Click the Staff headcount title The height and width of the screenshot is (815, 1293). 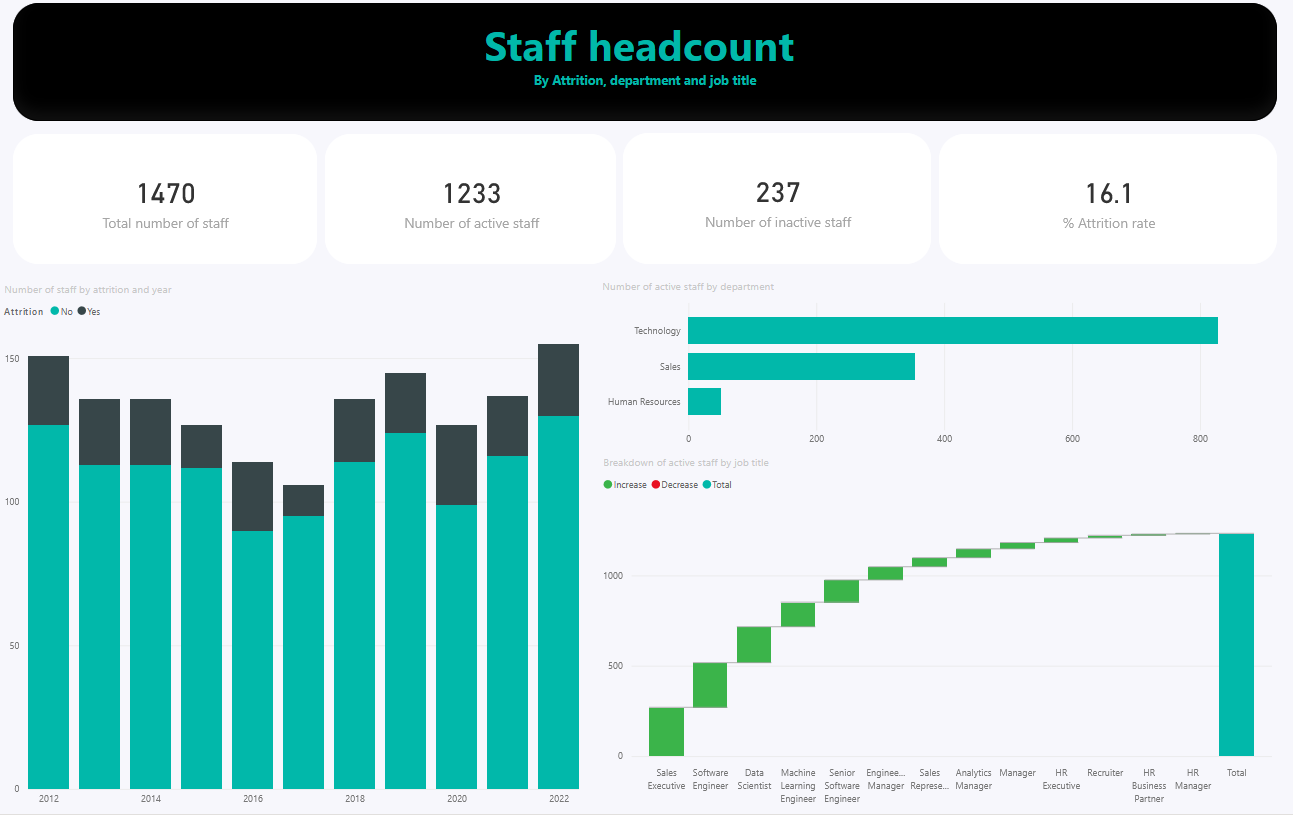pos(639,47)
